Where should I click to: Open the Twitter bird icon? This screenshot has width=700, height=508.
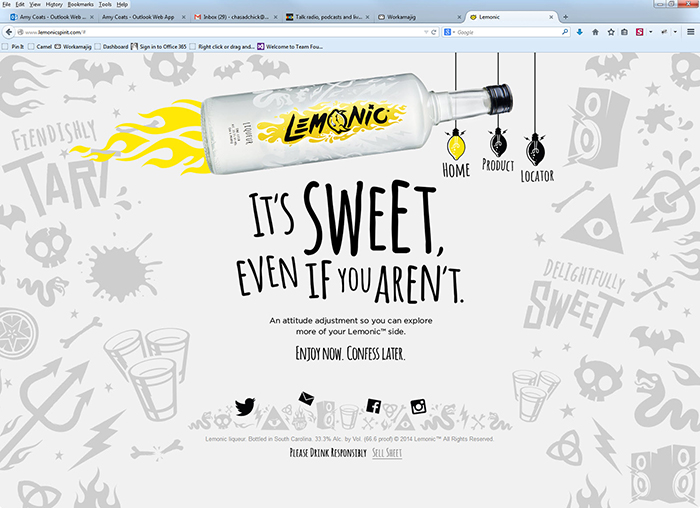click(x=245, y=407)
